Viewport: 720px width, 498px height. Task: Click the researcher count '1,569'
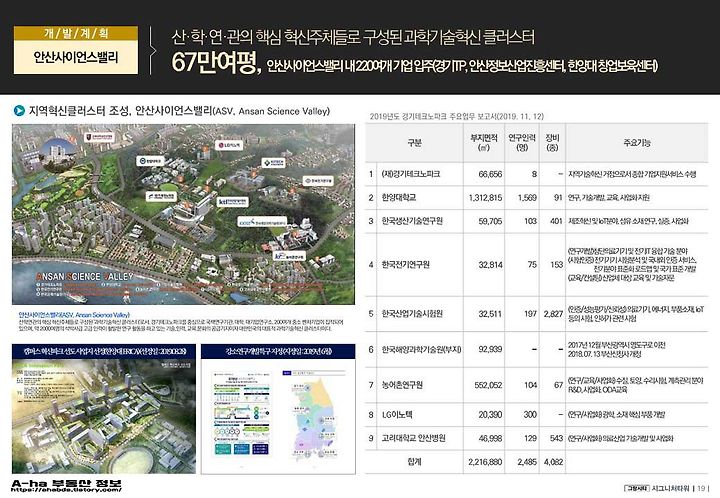pos(527,197)
